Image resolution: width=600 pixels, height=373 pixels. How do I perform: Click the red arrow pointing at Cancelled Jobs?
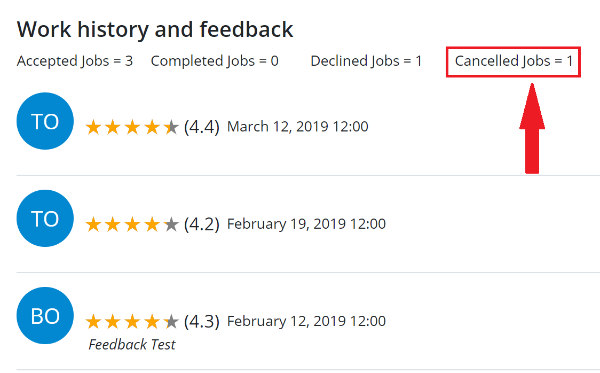pyautogui.click(x=532, y=129)
